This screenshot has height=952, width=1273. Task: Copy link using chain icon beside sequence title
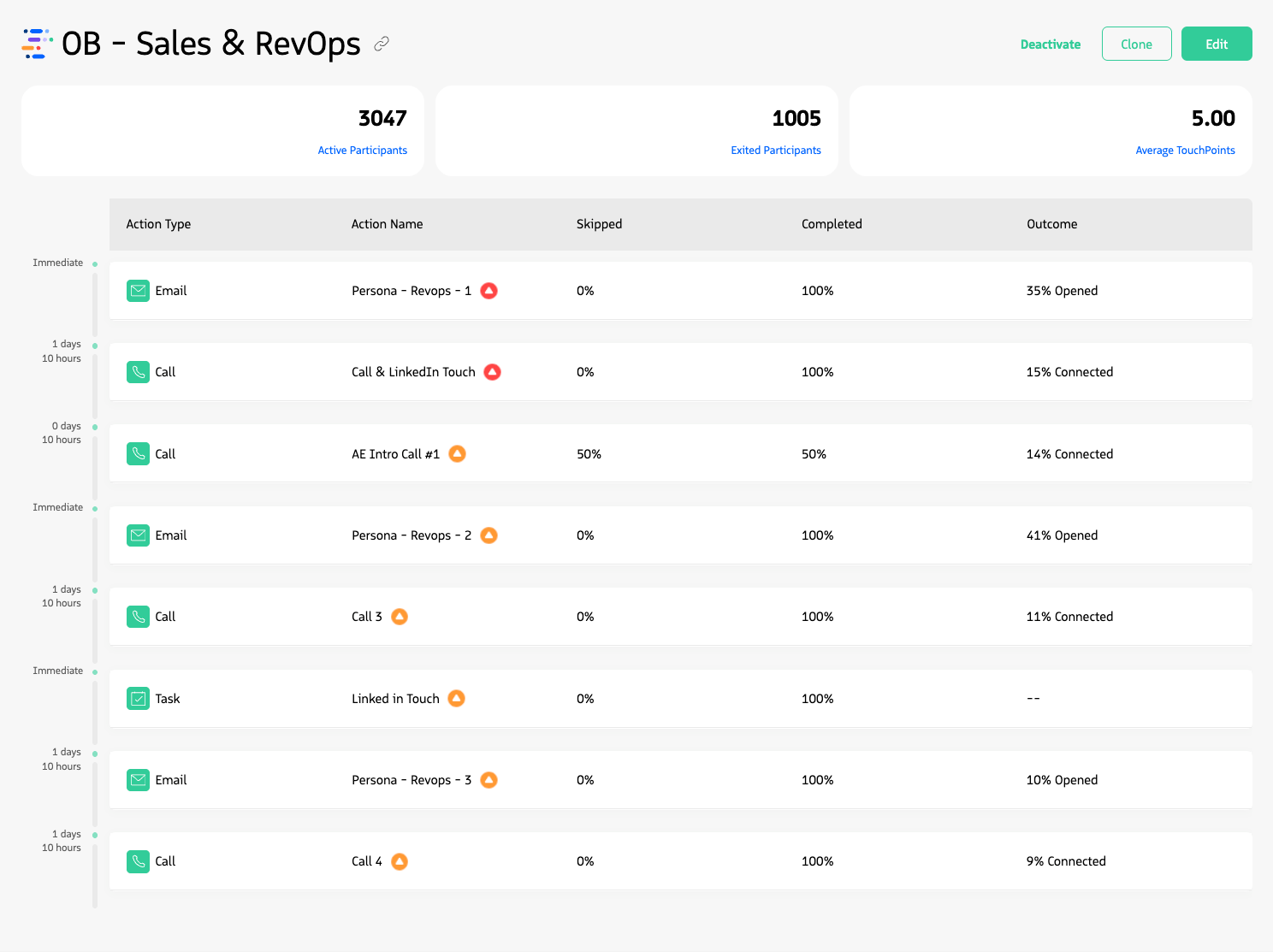point(382,44)
